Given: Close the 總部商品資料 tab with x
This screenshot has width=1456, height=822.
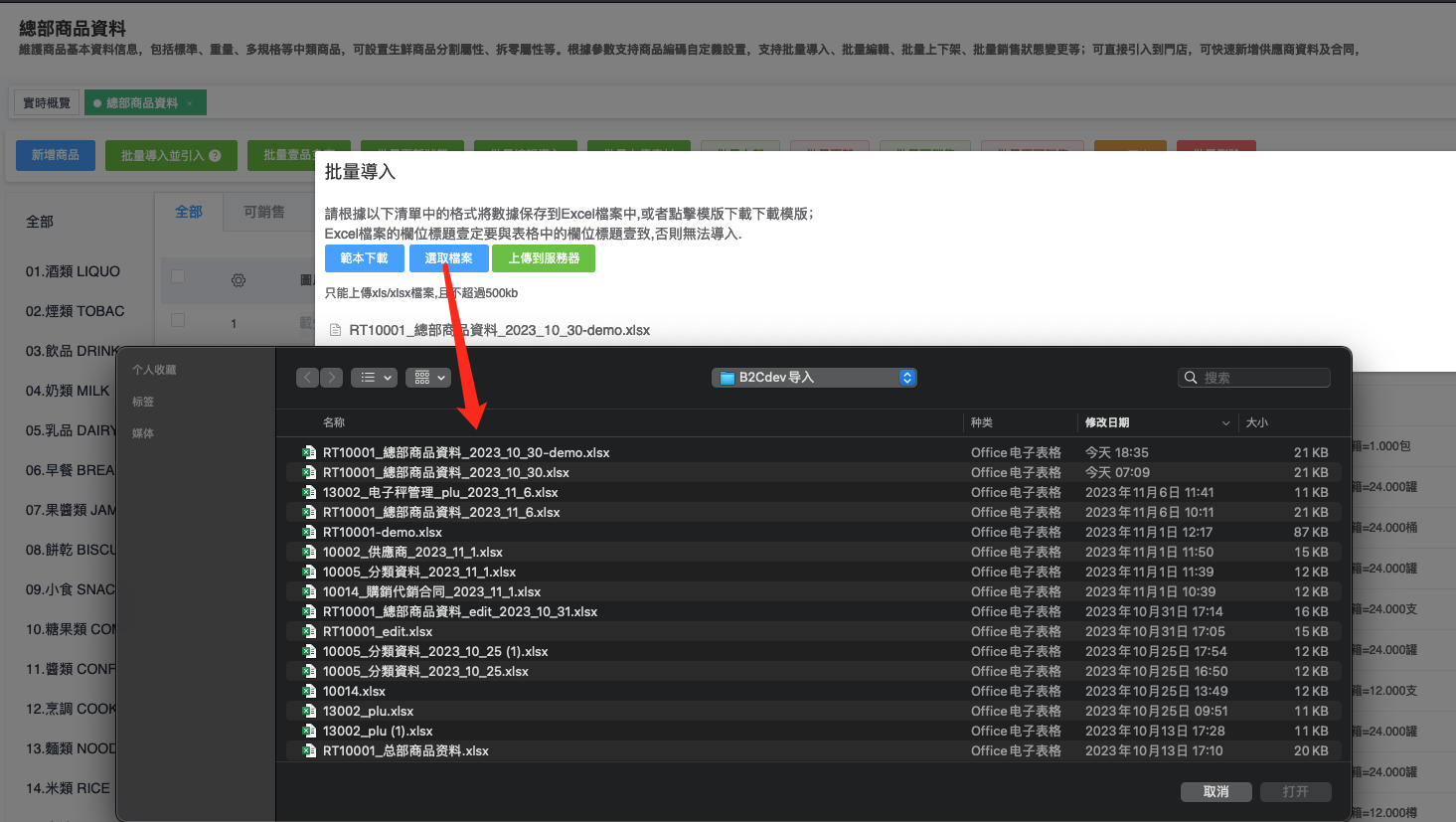Looking at the screenshot, I should (190, 103).
